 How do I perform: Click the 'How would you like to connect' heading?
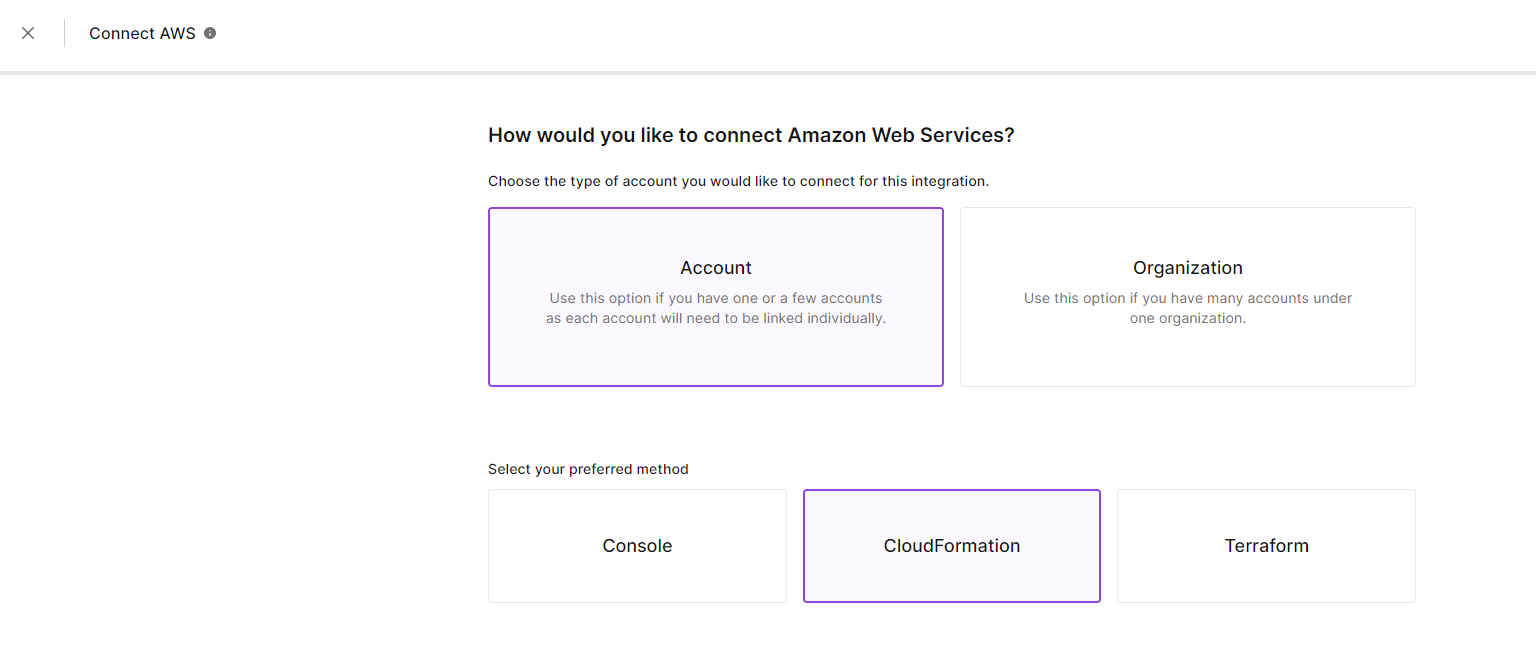[751, 135]
